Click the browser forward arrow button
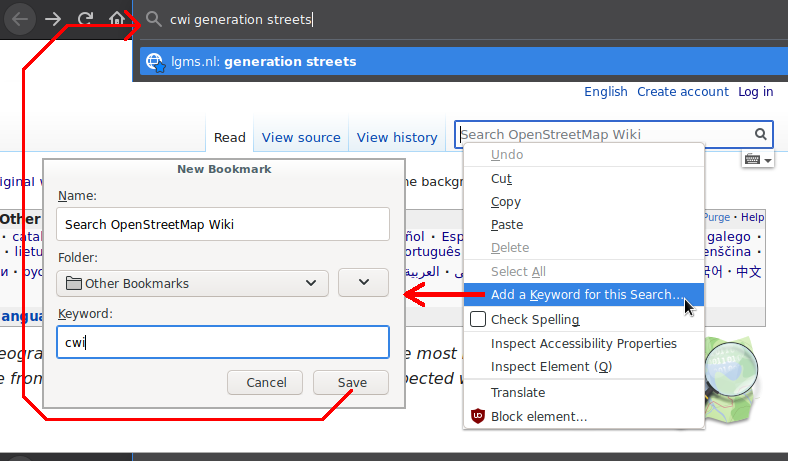 [53, 18]
